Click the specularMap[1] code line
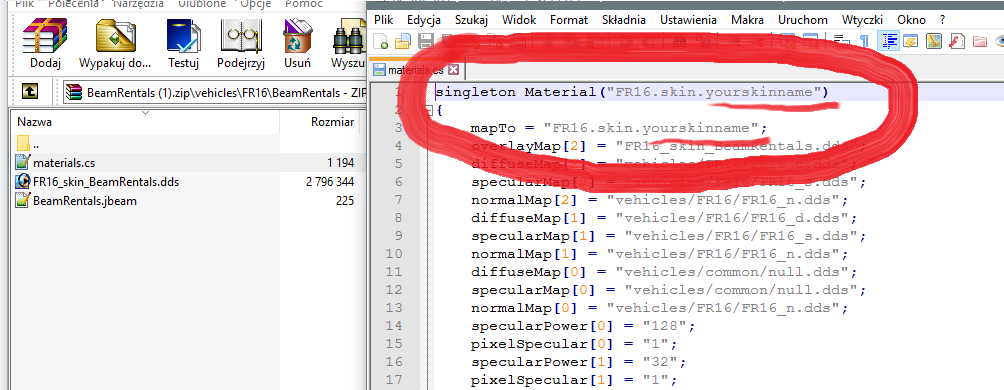Screen dimensions: 1004x390 [x=668, y=236]
